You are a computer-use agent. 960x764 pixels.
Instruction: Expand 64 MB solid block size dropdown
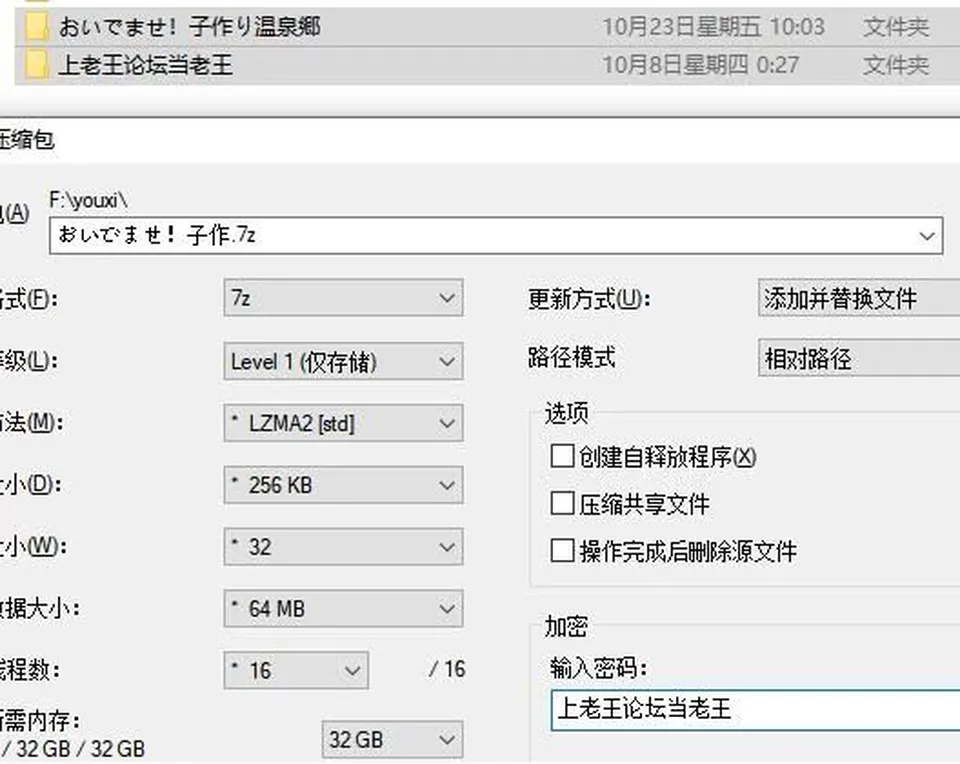[x=343, y=609]
